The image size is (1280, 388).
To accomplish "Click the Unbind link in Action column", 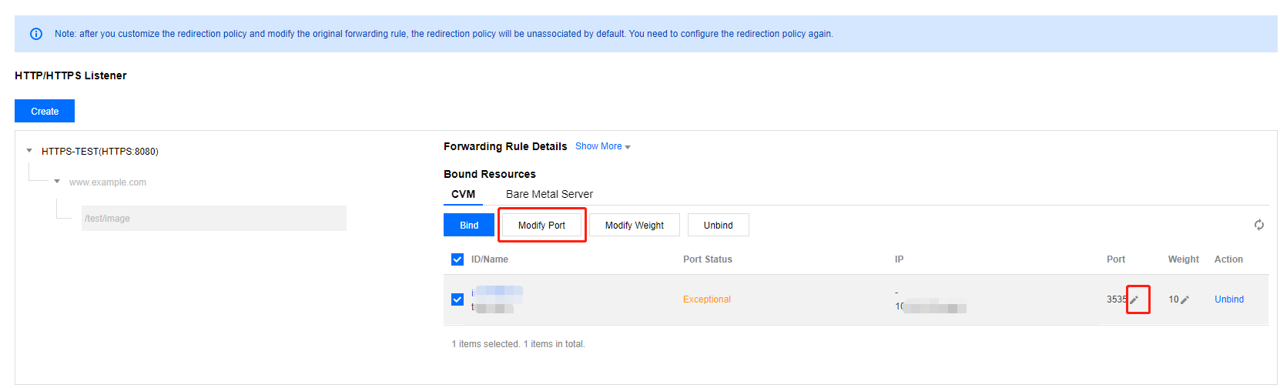I will tap(1229, 299).
